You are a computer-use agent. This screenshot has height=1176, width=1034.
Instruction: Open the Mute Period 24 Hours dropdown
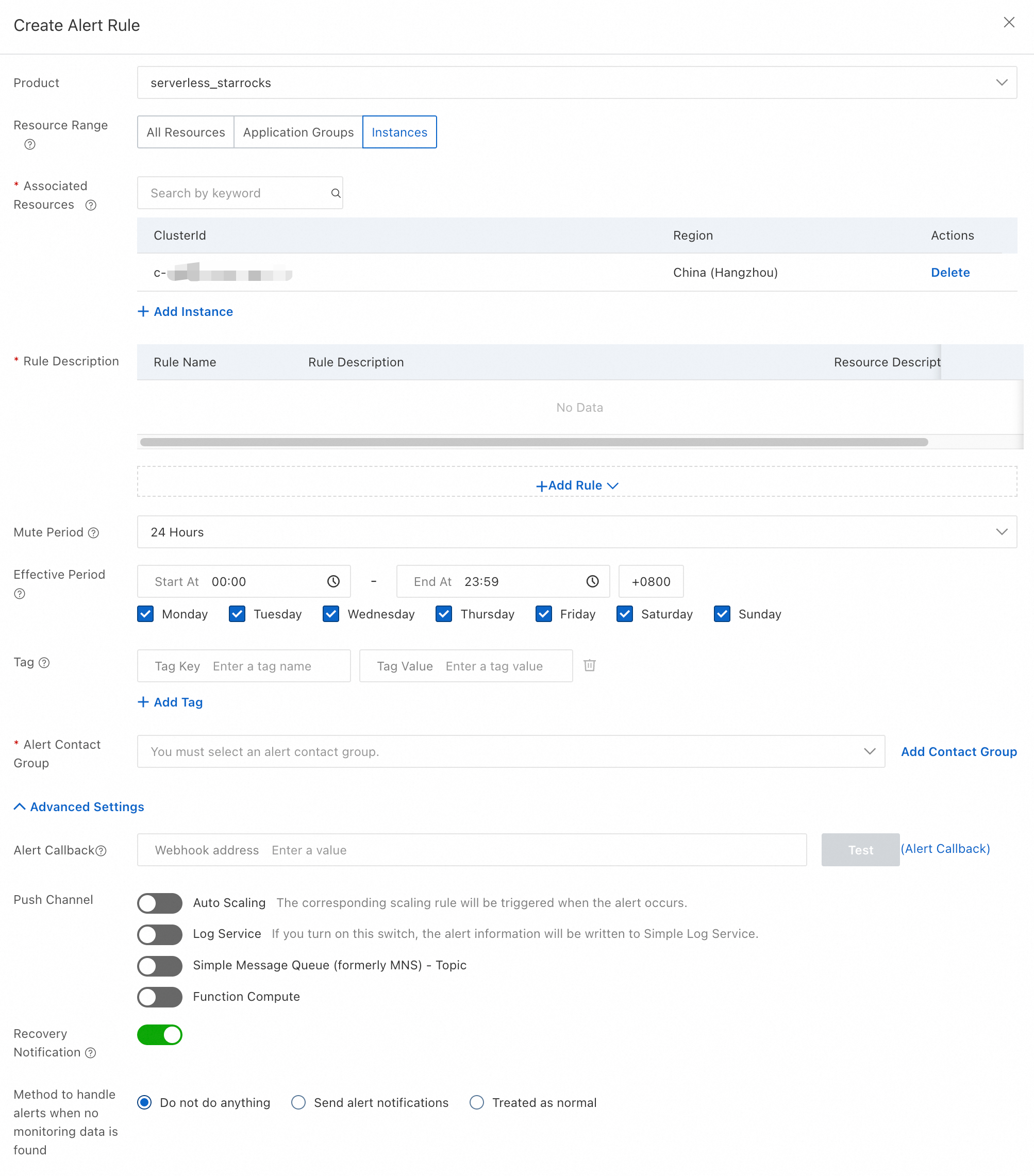(x=577, y=532)
